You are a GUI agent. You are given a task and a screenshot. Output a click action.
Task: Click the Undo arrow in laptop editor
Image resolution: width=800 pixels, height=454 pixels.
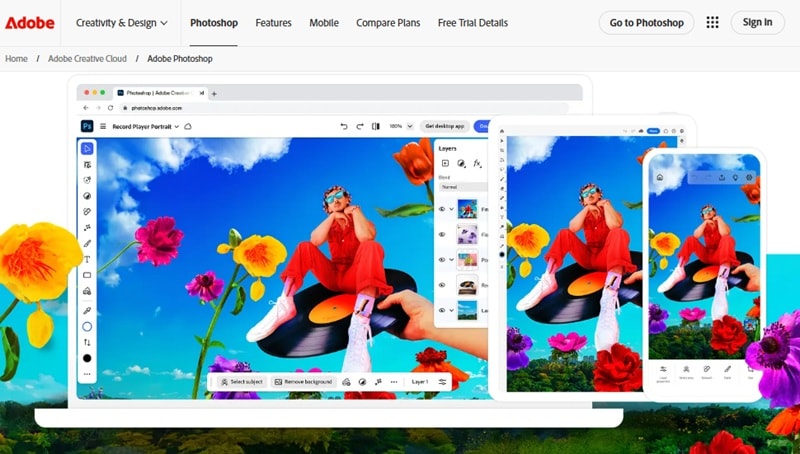coord(344,126)
